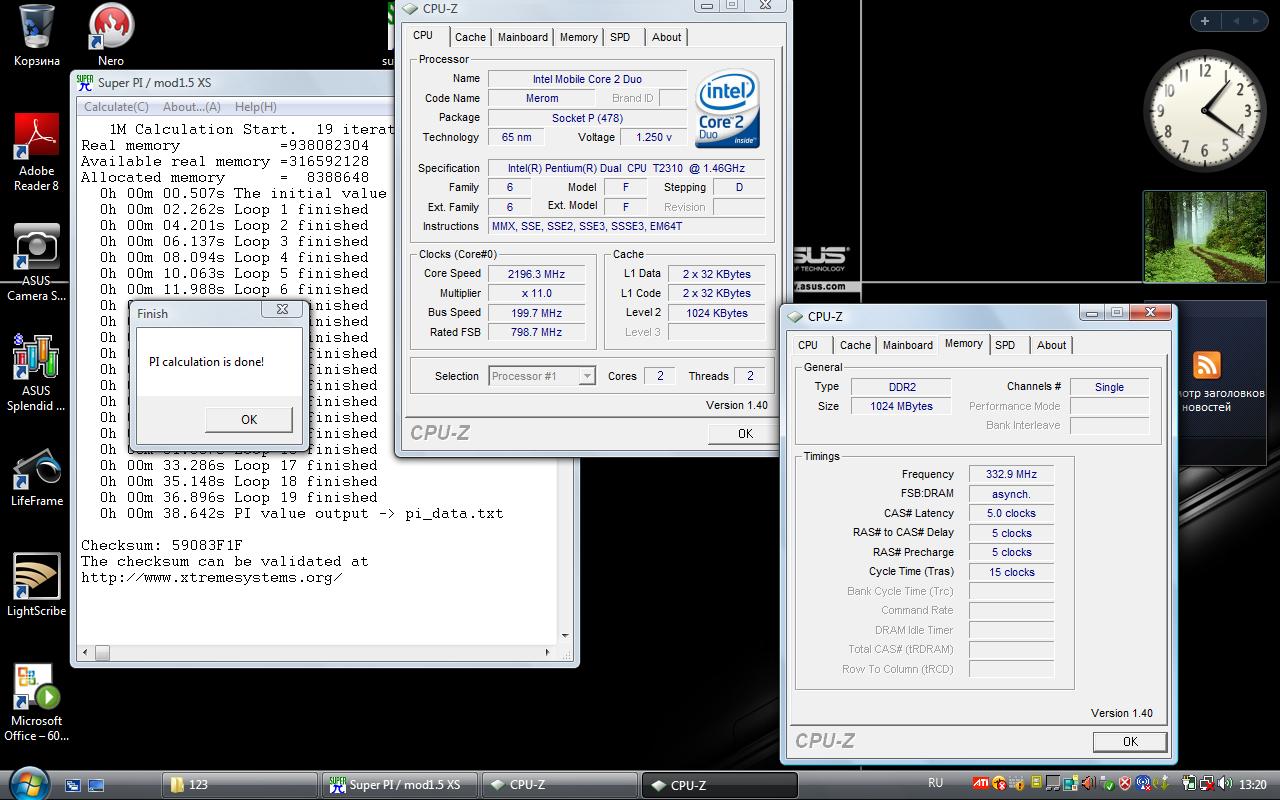This screenshot has width=1280, height=800.
Task: Confirm OK in the Finish dialog
Action: 249,420
